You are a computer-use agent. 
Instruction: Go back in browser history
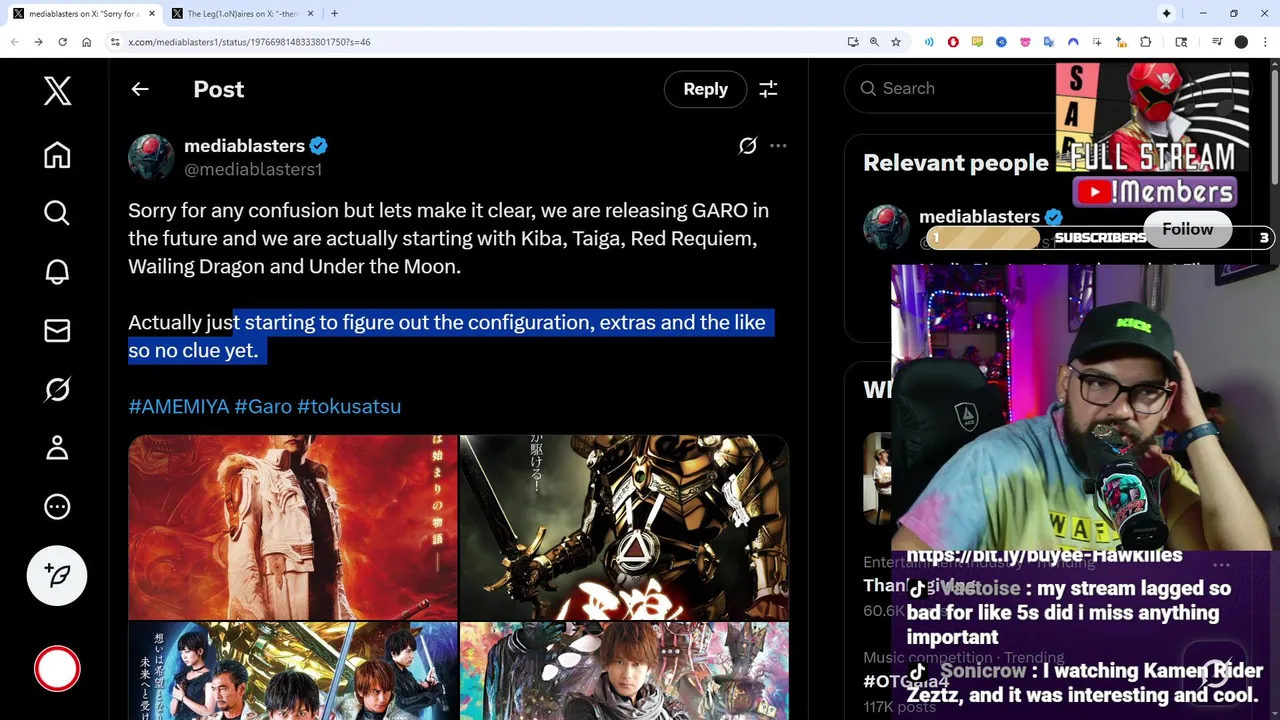coord(15,42)
